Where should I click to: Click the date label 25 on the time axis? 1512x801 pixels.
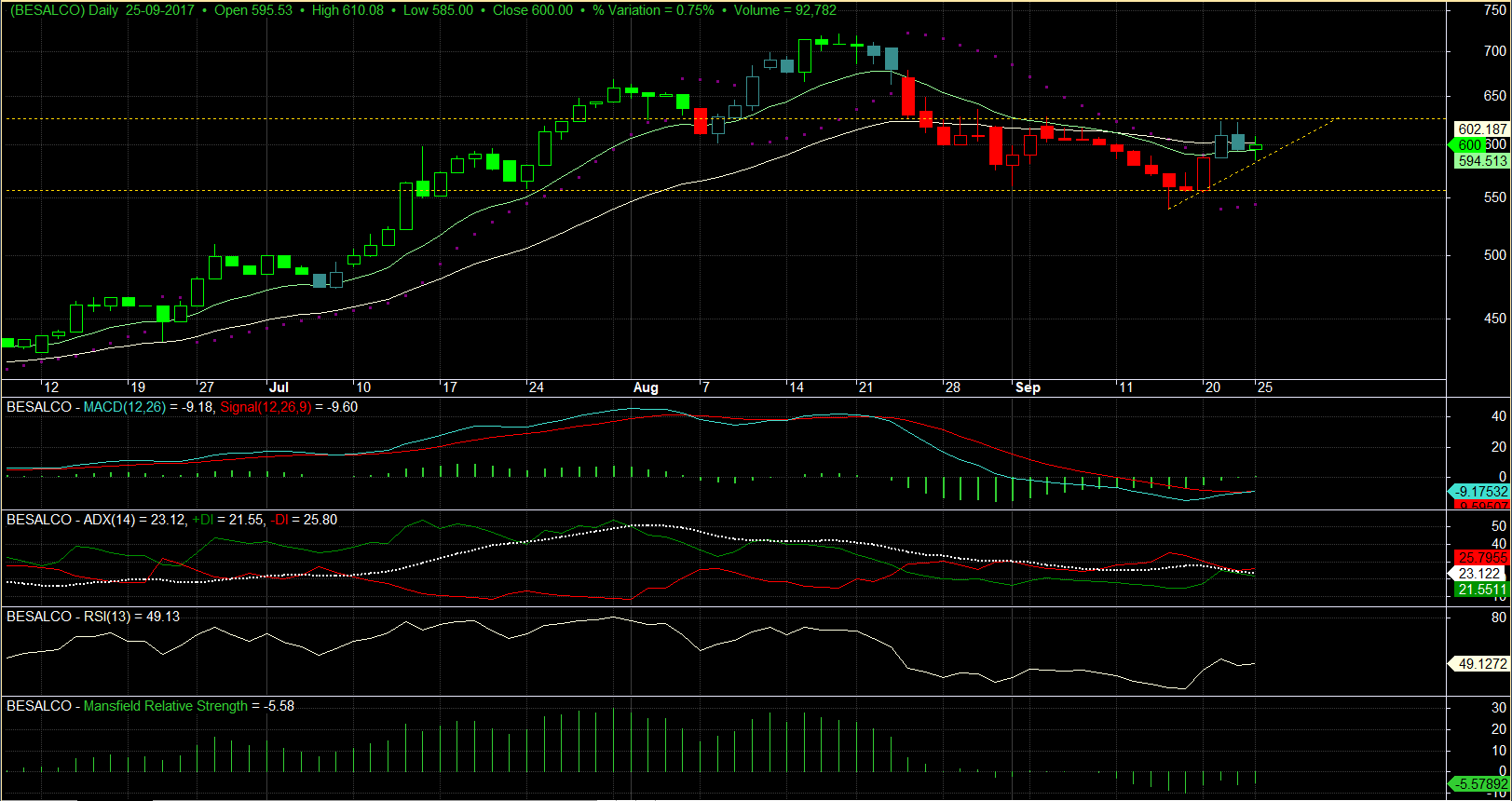(x=1264, y=387)
